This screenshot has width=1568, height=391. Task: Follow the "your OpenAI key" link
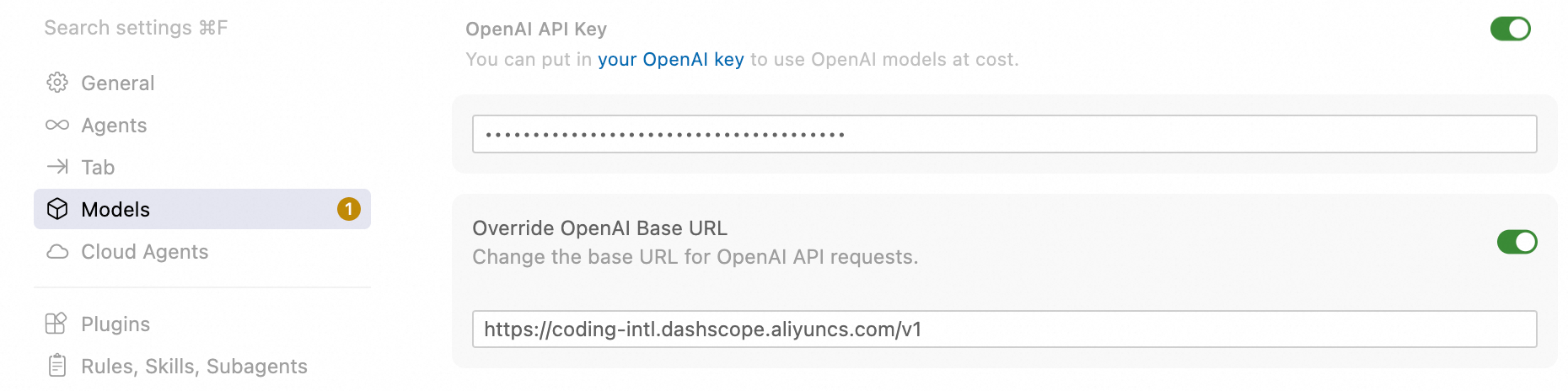click(670, 60)
